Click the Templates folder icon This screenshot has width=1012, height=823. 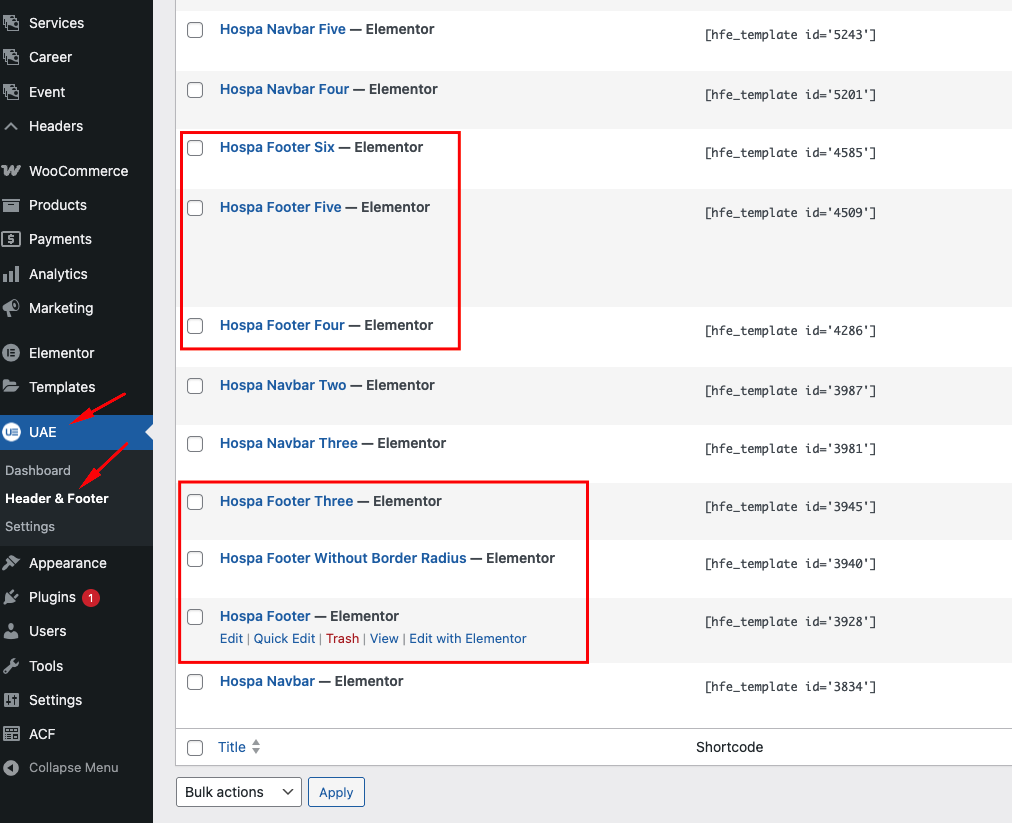(x=11, y=387)
